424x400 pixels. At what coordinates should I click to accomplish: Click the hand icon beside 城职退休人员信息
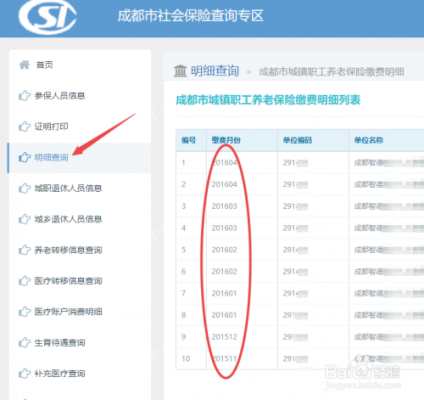24,188
